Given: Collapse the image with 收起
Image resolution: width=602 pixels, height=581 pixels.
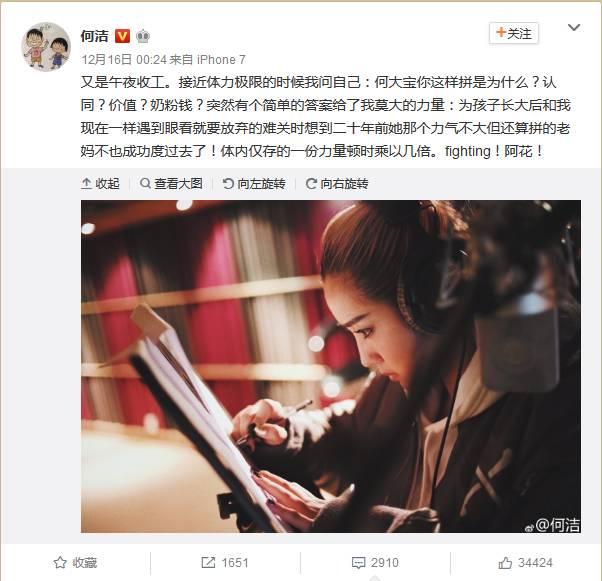Looking at the screenshot, I should (x=101, y=184).
